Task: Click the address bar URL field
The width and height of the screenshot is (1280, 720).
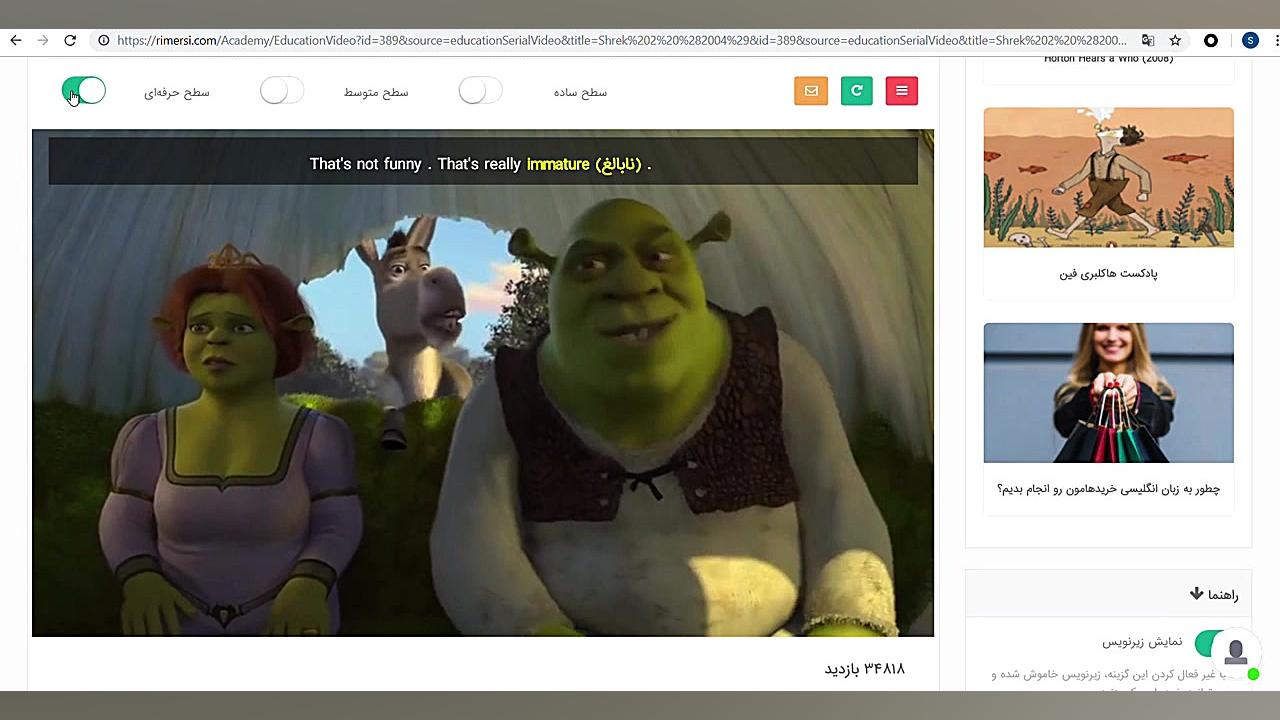Action: coord(622,41)
